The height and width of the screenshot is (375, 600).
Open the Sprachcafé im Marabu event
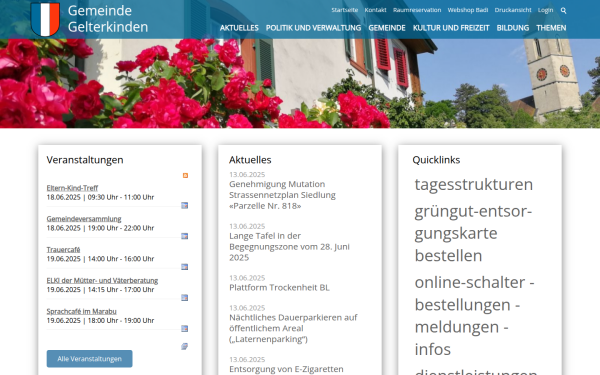point(82,311)
